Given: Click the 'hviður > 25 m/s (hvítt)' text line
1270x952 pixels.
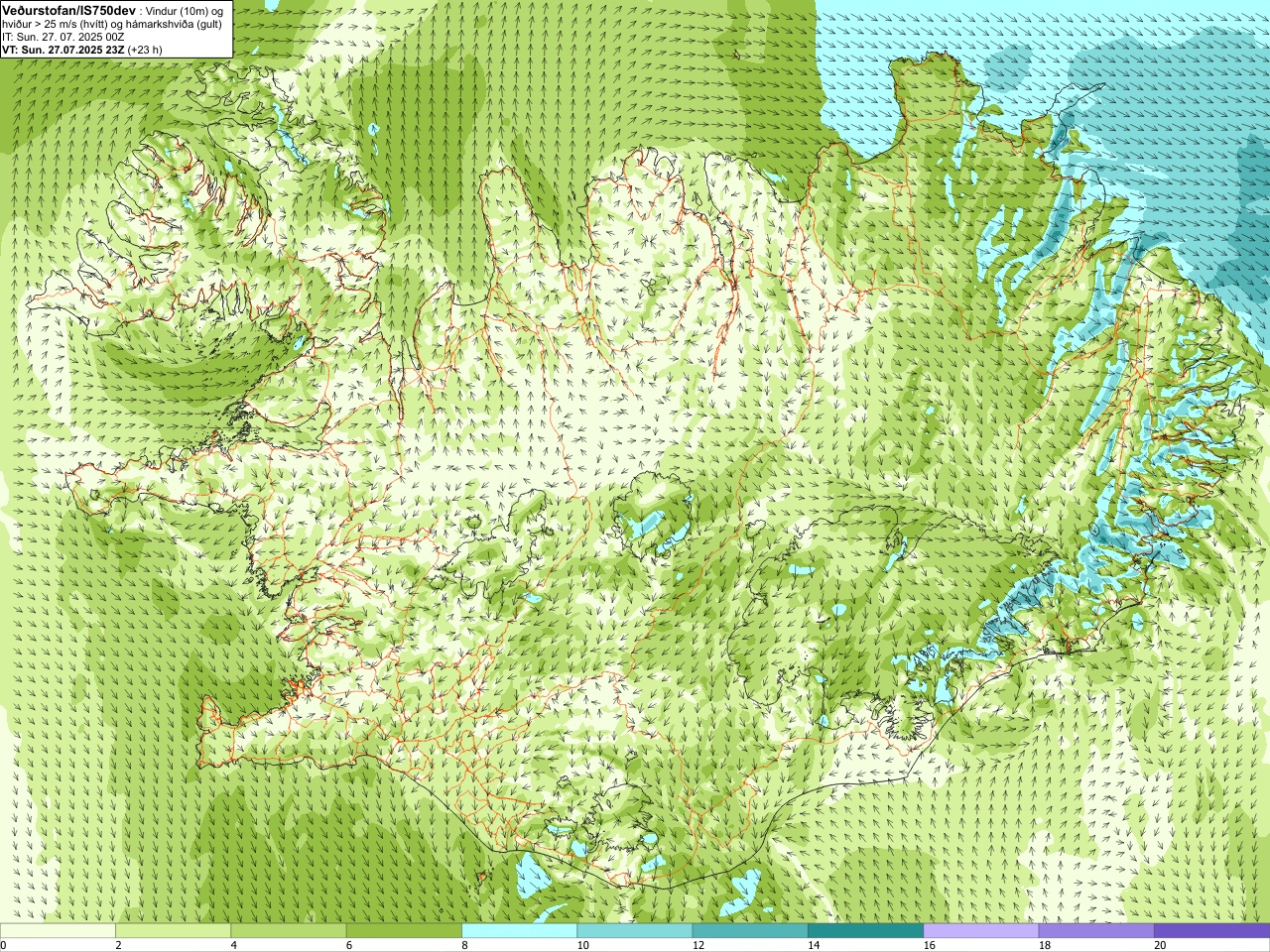Looking at the screenshot, I should [56, 25].
